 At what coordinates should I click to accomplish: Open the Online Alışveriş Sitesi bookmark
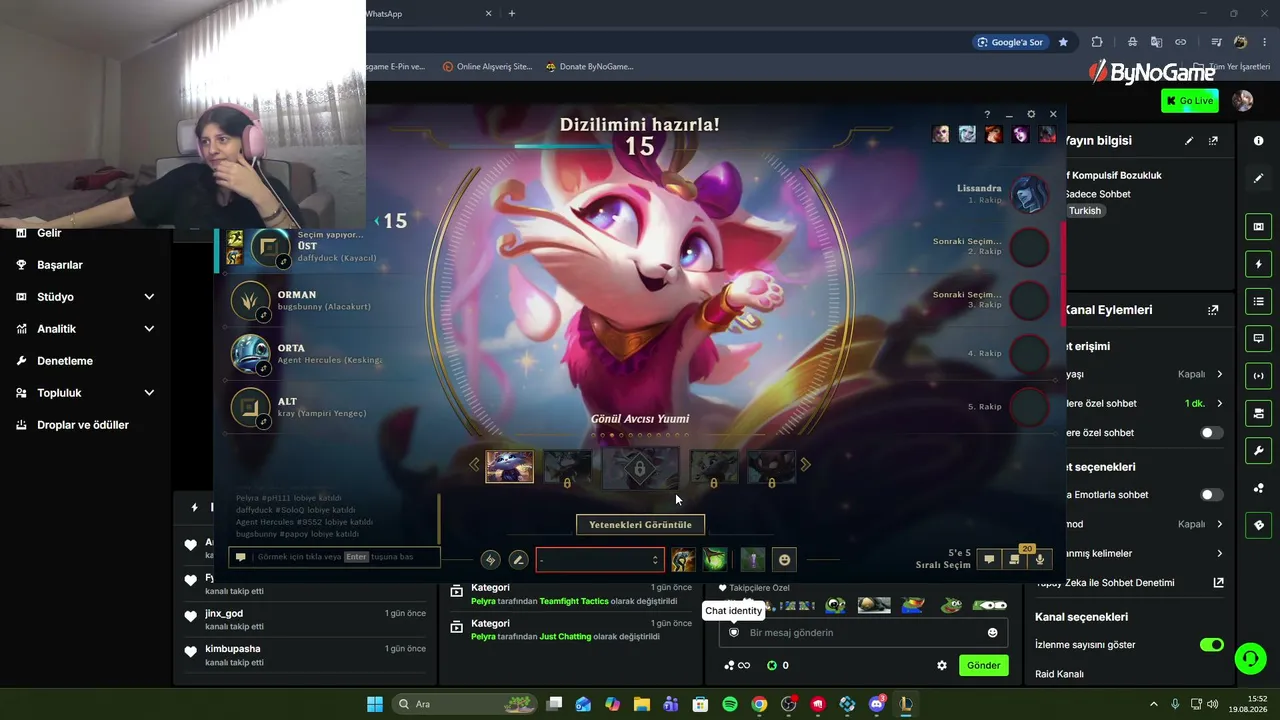click(x=487, y=67)
